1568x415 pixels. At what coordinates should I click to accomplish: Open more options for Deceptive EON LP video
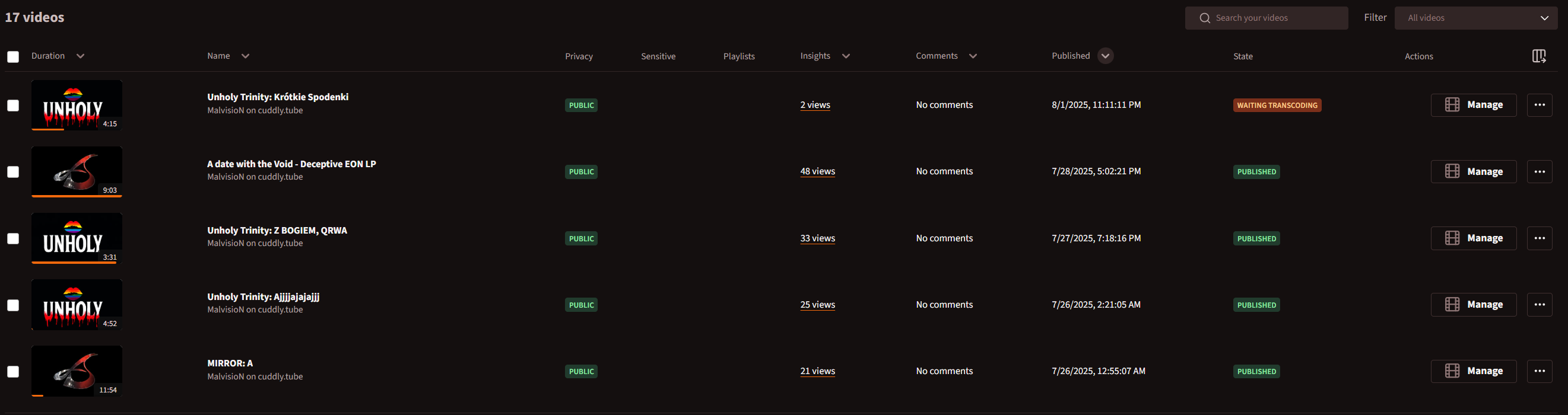click(x=1539, y=172)
